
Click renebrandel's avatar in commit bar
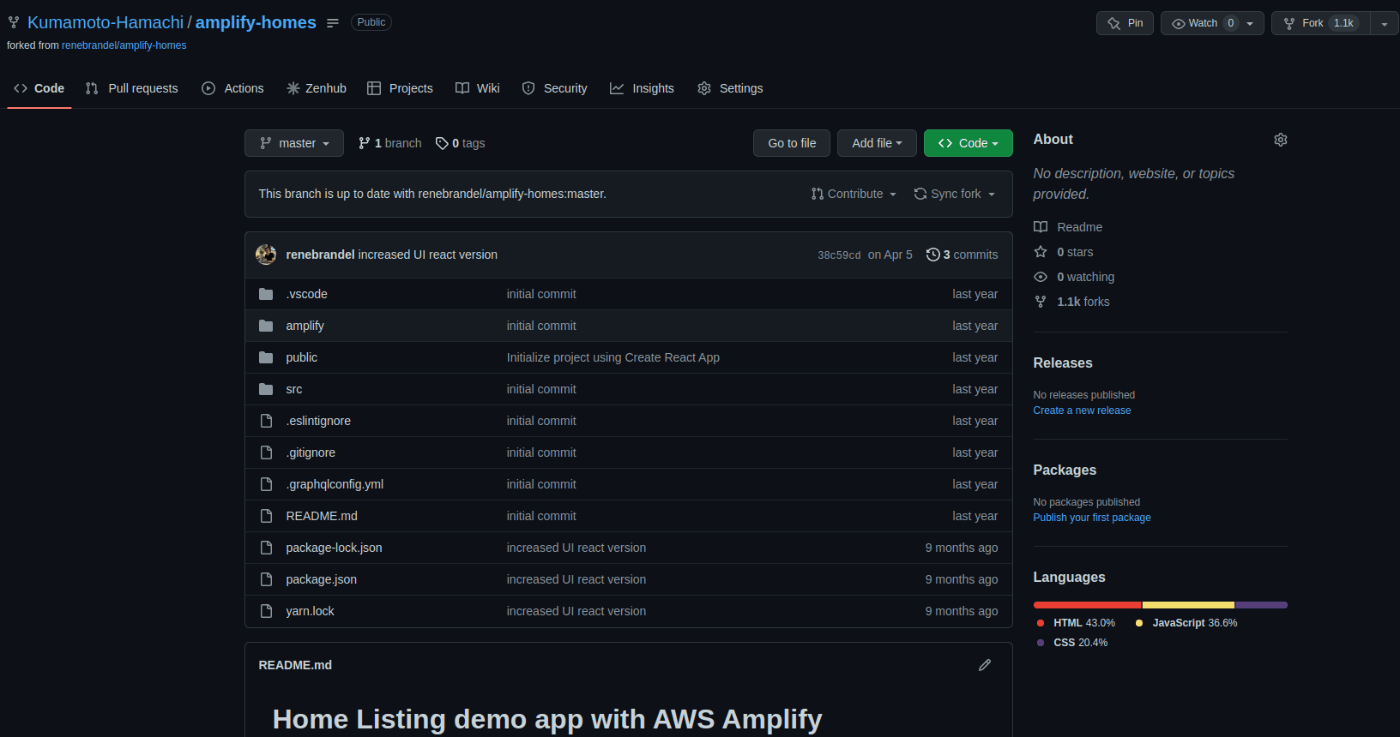tap(266, 255)
